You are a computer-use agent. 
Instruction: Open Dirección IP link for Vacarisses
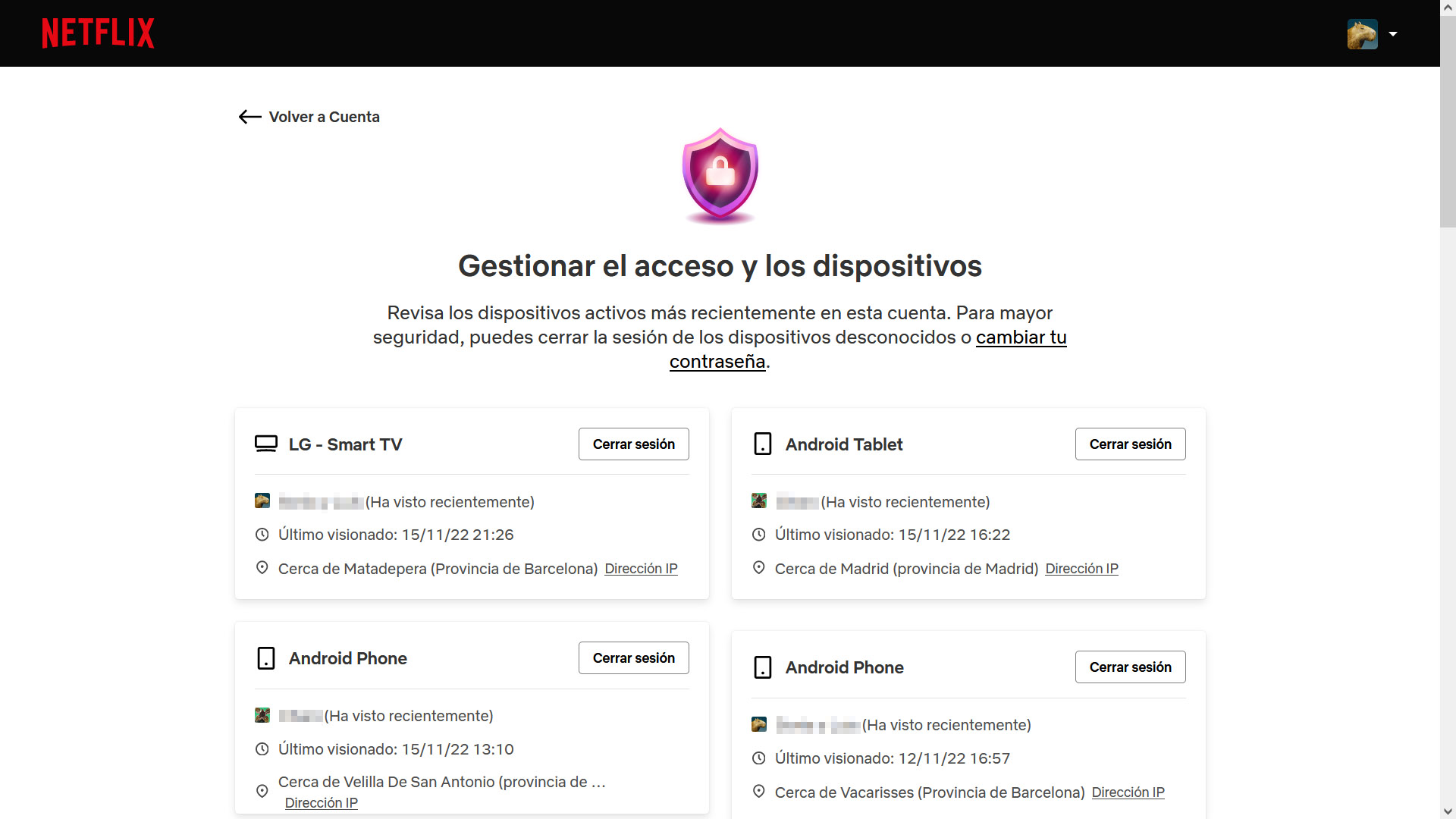point(1128,792)
